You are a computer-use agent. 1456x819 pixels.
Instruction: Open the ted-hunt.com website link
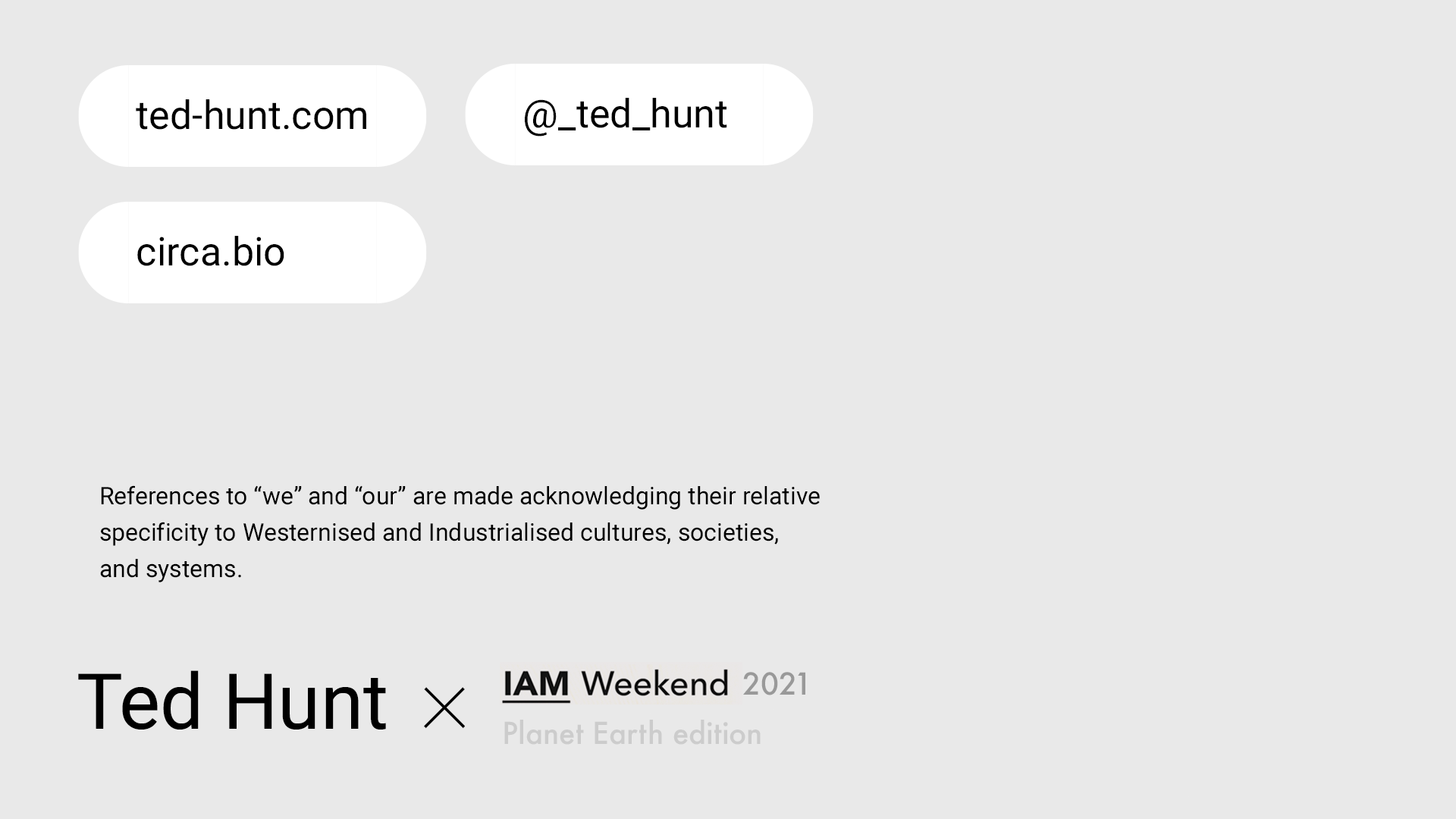point(252,116)
